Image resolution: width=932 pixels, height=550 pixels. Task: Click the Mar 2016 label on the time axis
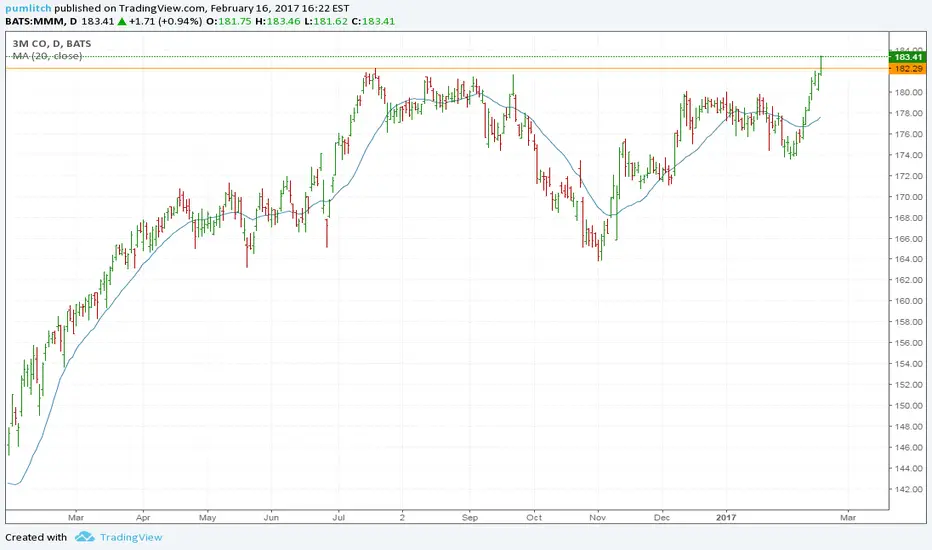pyautogui.click(x=76, y=517)
